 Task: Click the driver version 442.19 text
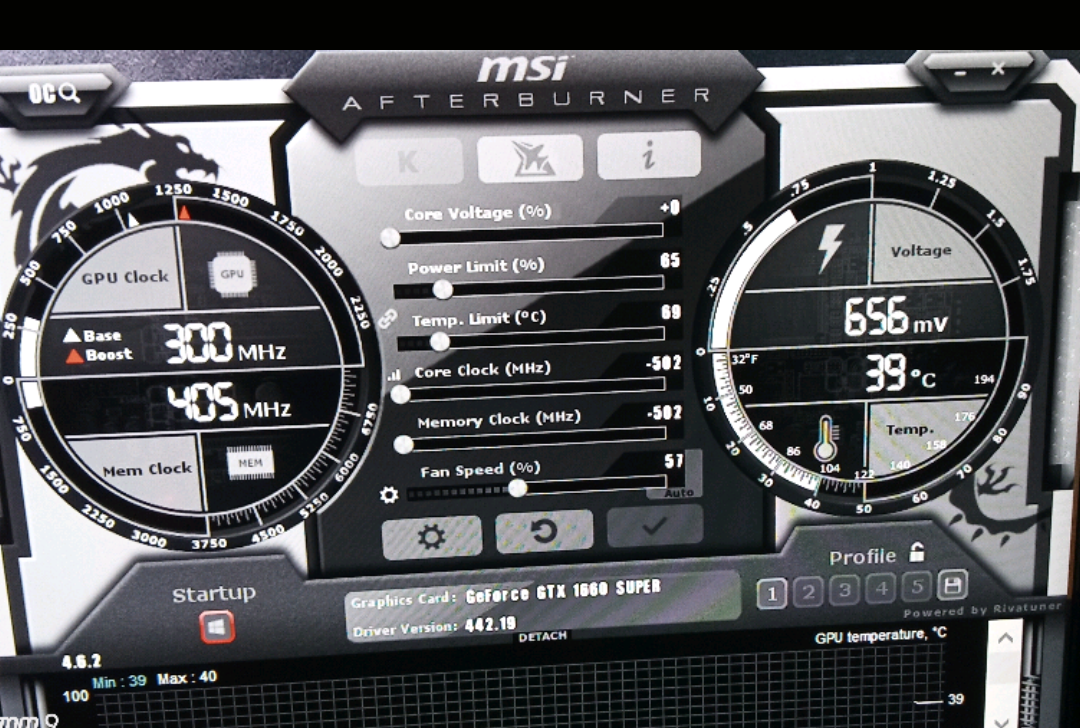point(490,625)
